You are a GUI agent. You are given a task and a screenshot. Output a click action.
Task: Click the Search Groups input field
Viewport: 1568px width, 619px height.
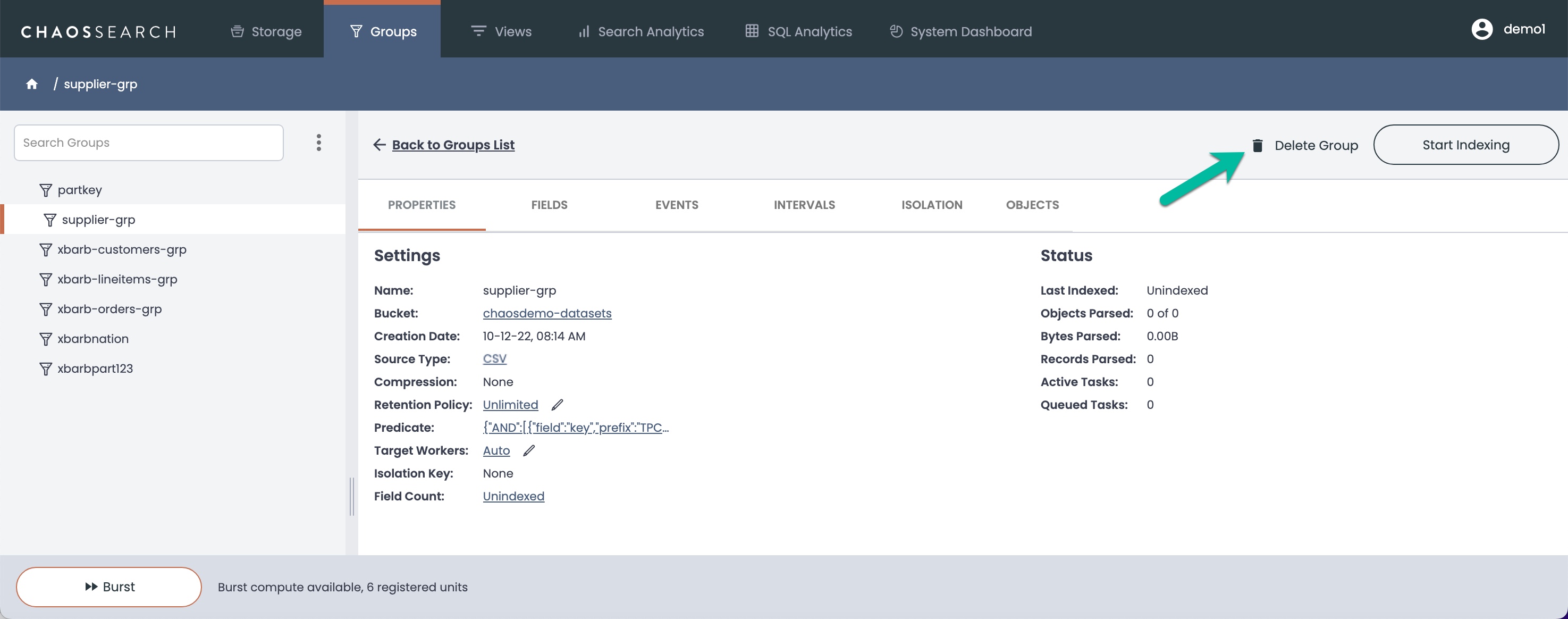coord(148,143)
